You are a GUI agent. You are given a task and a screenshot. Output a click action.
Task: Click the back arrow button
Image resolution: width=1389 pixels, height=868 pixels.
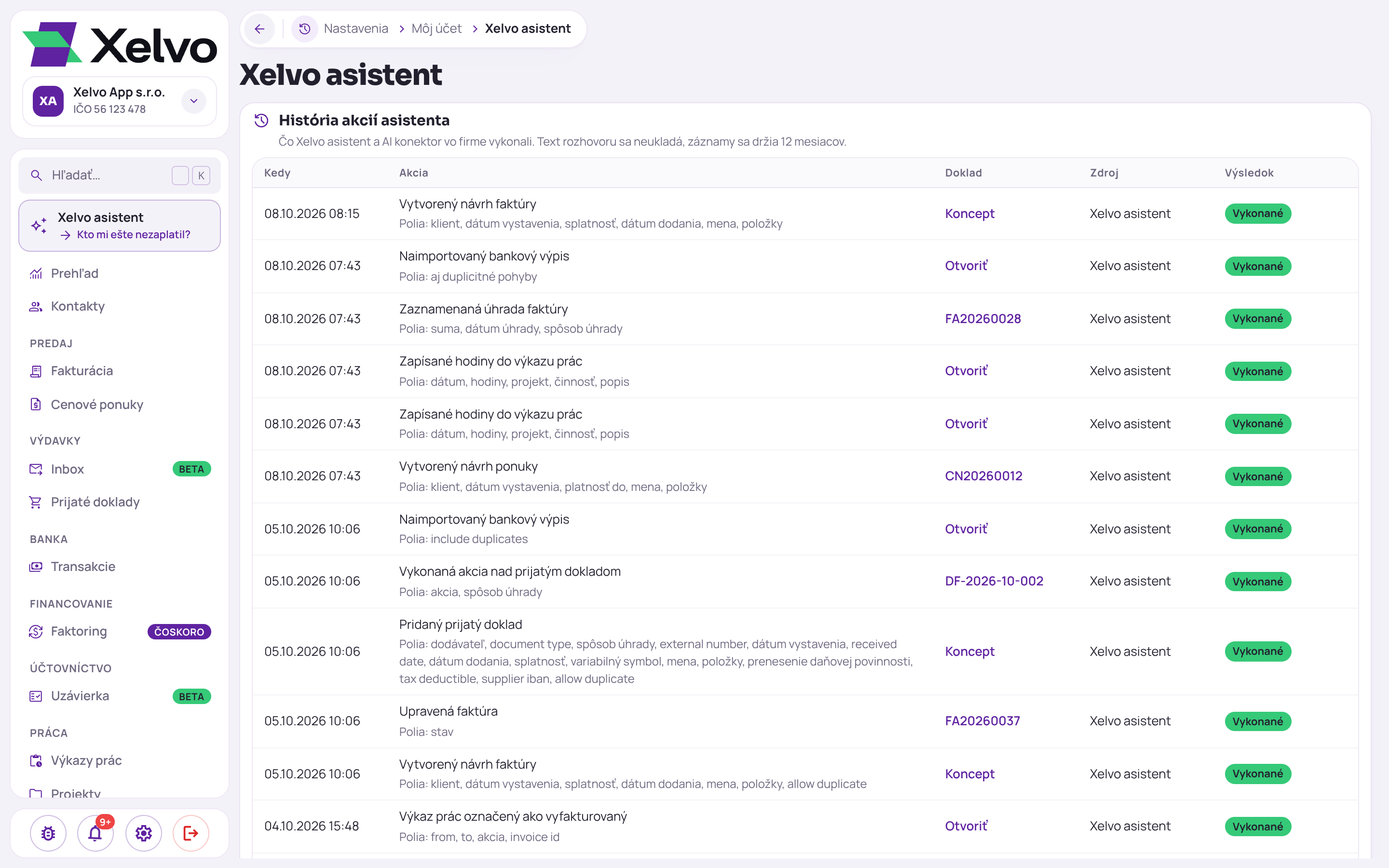point(259,29)
